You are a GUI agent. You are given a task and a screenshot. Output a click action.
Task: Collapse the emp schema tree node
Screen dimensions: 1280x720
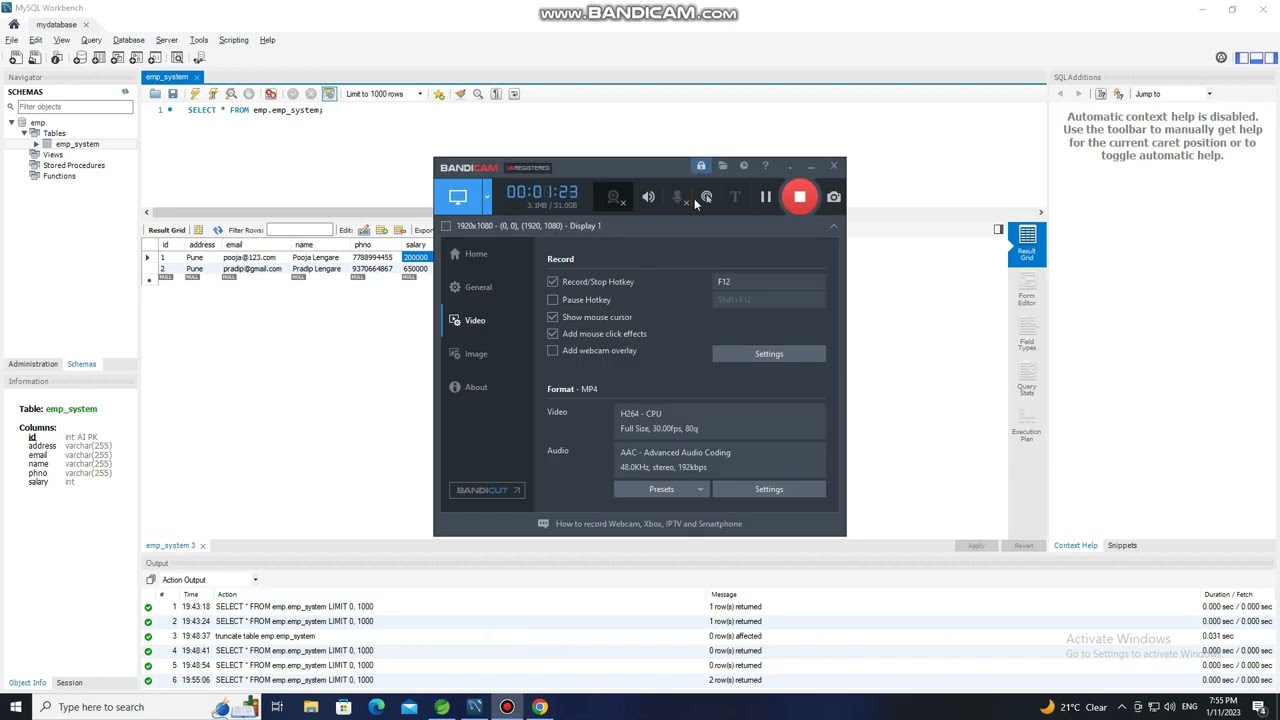pos(11,123)
